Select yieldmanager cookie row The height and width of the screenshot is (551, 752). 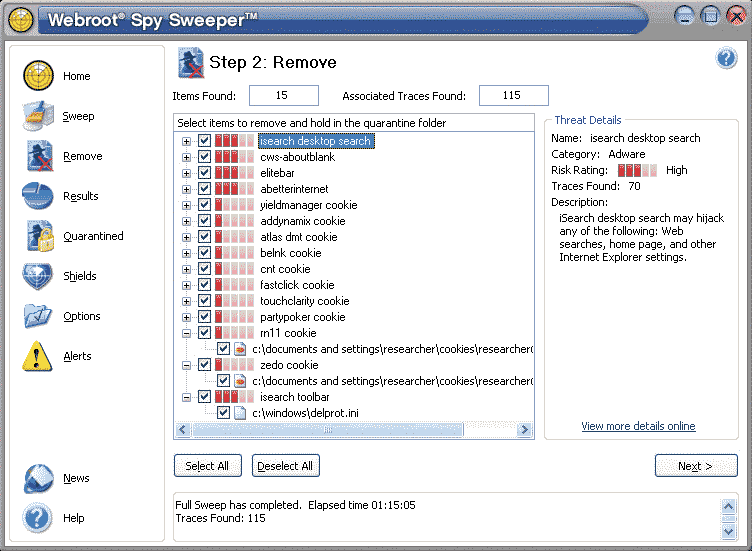[x=309, y=205]
